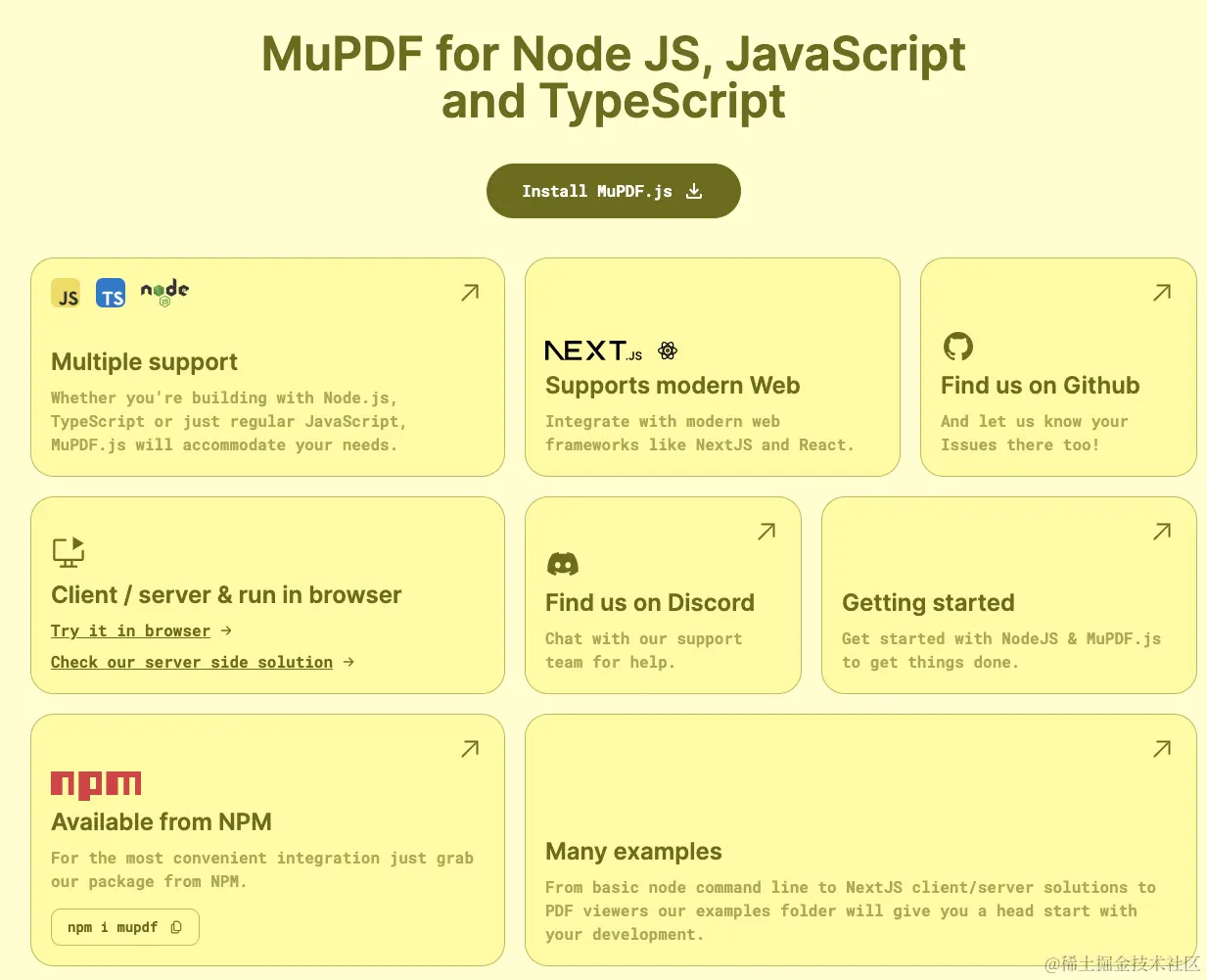Viewport: 1207px width, 980px height.
Task: Click the React atom icon
Action: (668, 350)
